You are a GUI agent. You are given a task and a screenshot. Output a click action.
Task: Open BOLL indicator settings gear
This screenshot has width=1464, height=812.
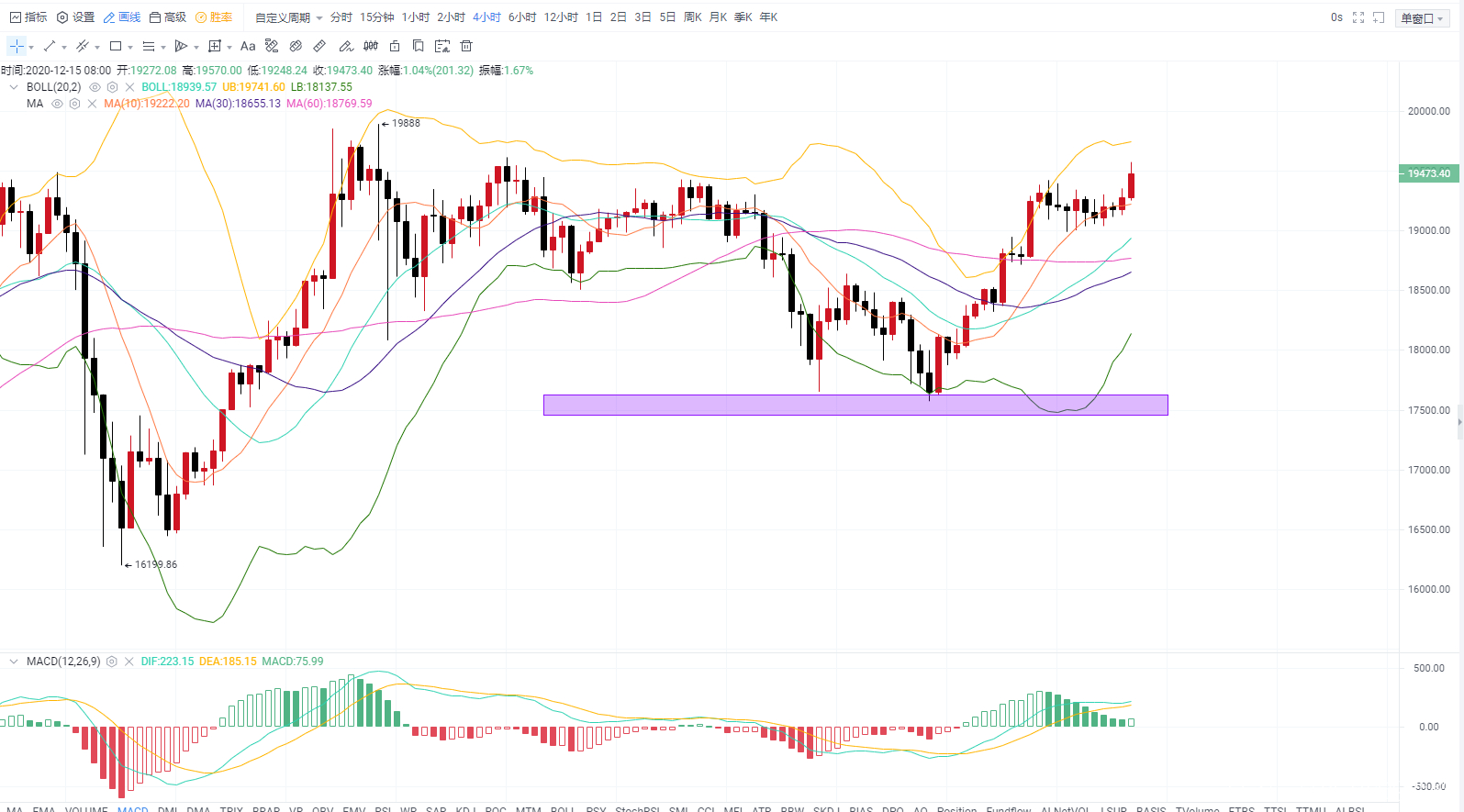[x=112, y=87]
